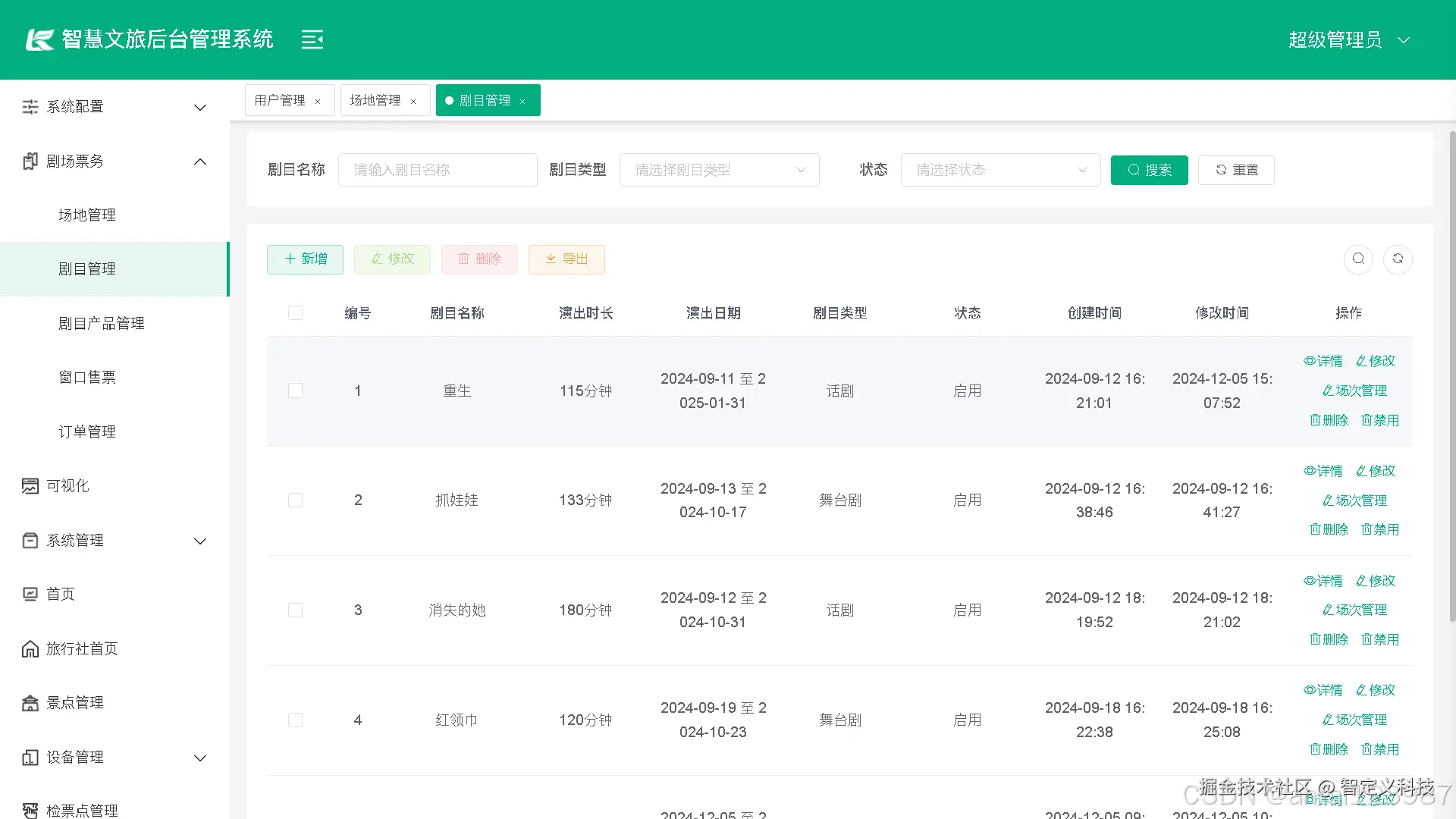Image resolution: width=1456 pixels, height=819 pixels.
Task: Click the green 搜索 button
Action: 1149,170
